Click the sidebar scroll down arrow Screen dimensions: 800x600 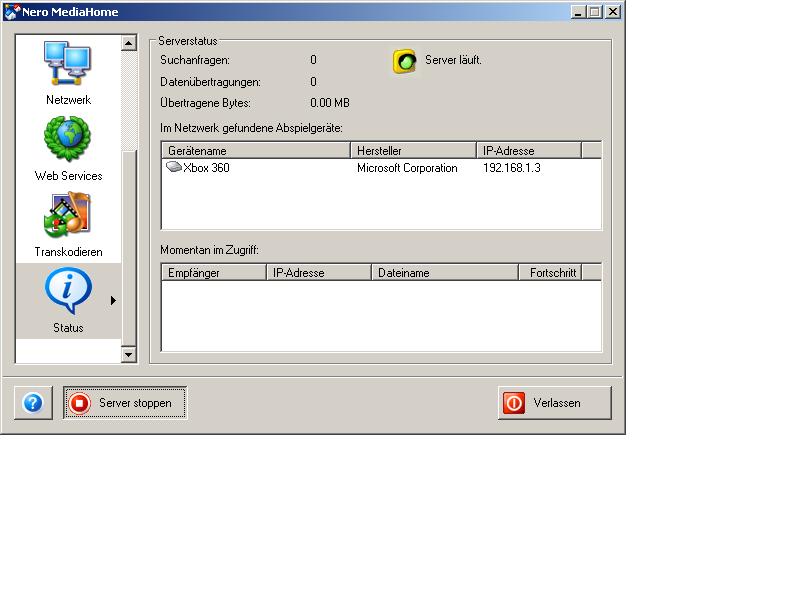click(129, 354)
